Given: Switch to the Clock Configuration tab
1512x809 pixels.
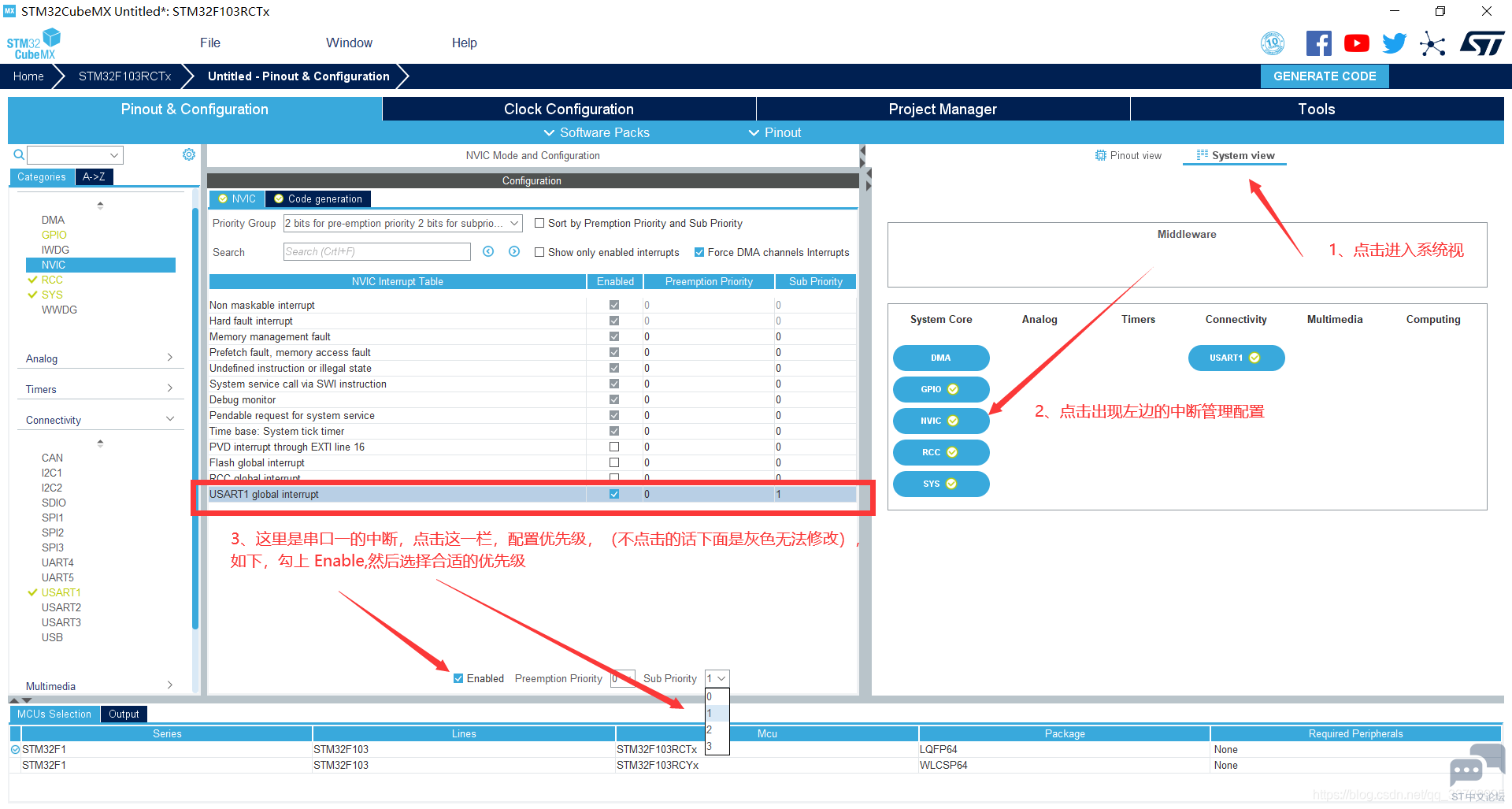Looking at the screenshot, I should (569, 109).
